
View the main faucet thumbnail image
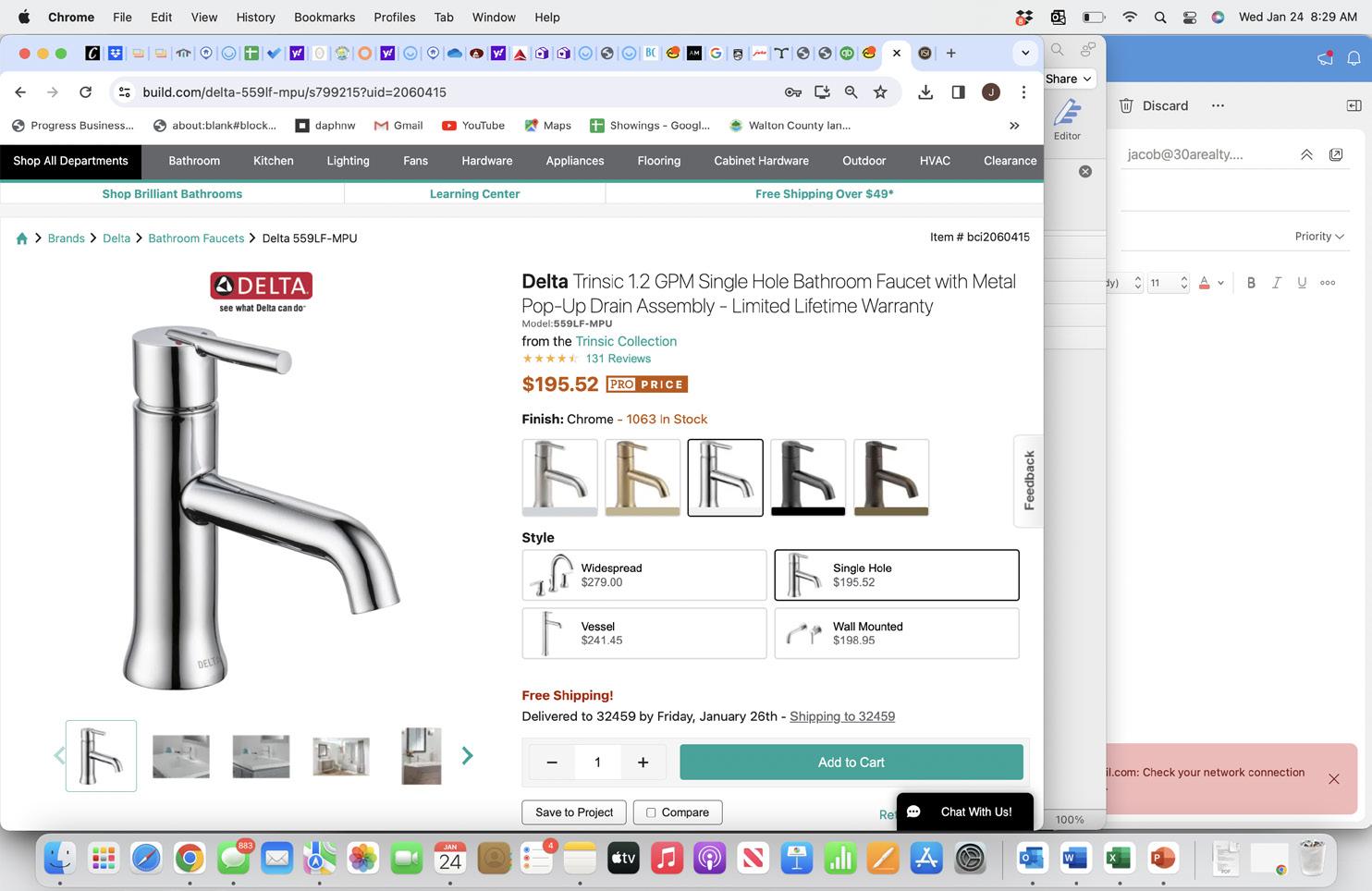tap(101, 756)
